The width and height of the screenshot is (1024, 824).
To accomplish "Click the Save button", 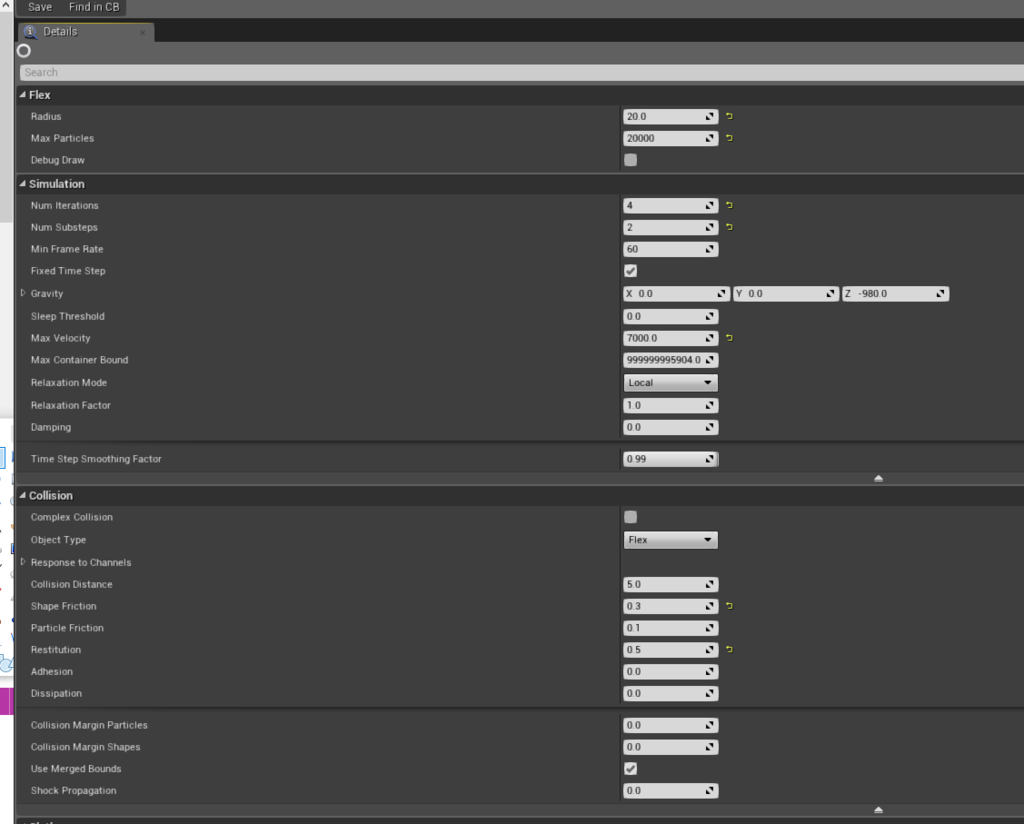I will click(40, 7).
